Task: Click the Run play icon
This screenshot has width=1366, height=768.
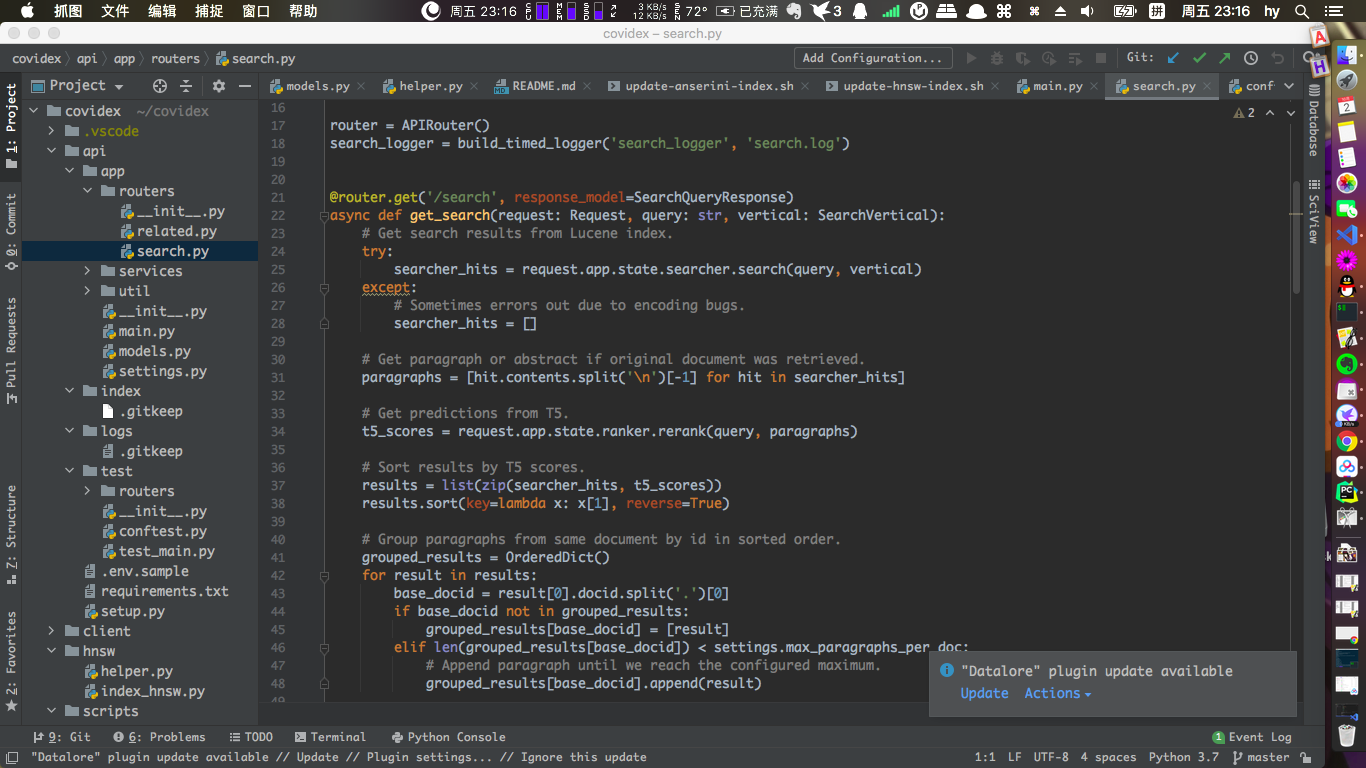Action: click(971, 58)
